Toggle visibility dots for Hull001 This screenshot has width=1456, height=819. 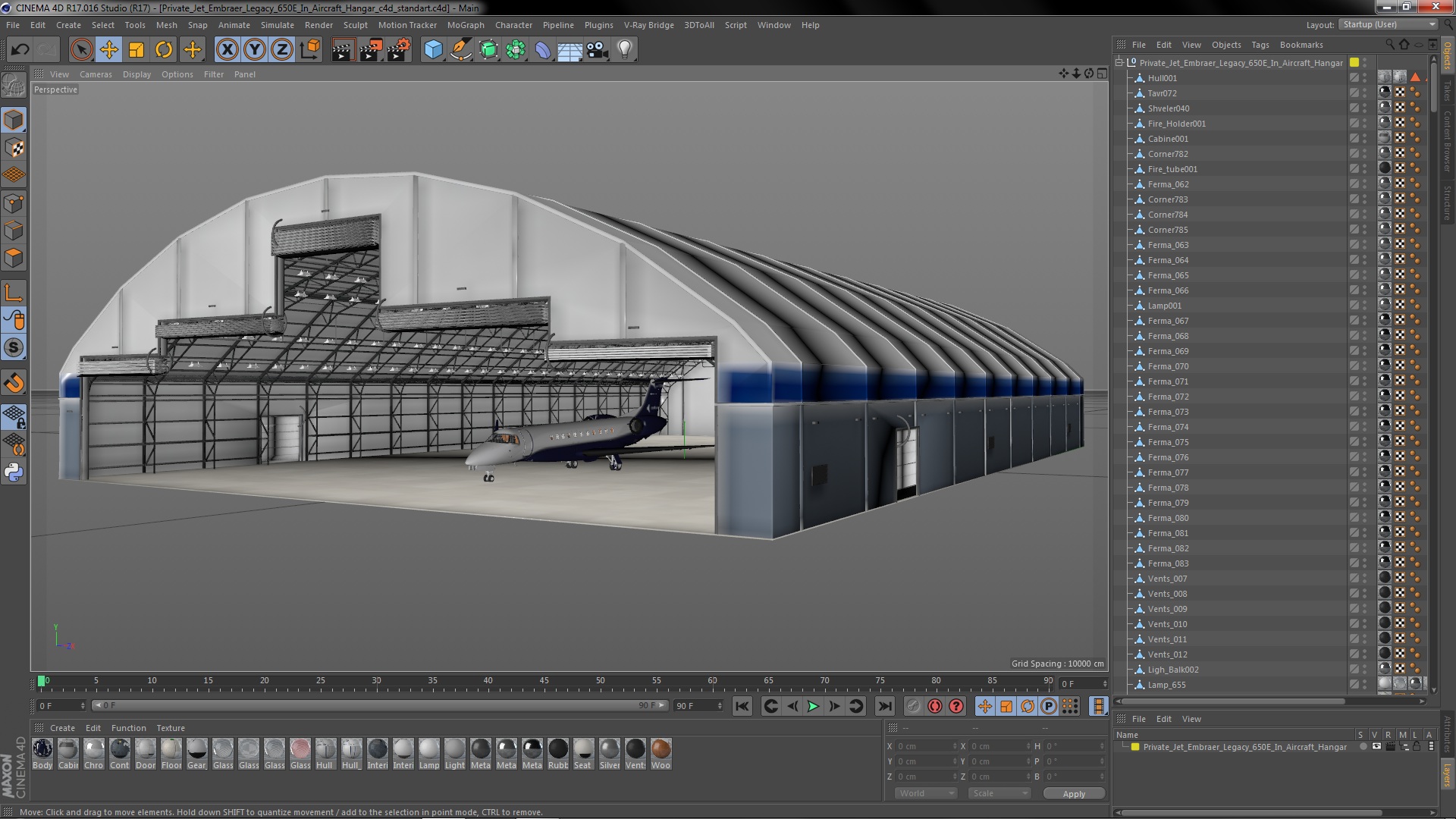pyautogui.click(x=1364, y=78)
